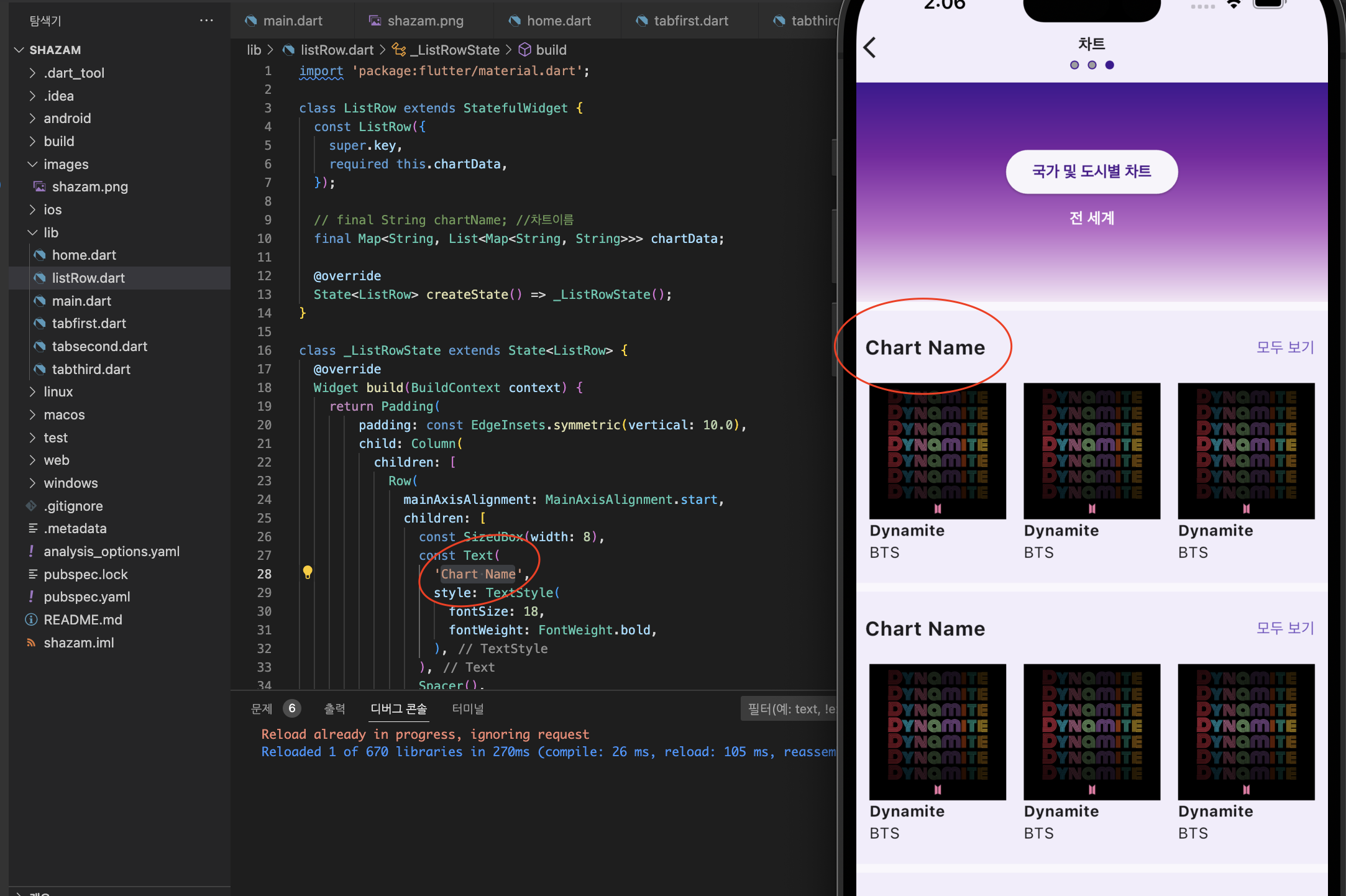Click the 'Chart Name' string on line 28
This screenshot has width=1346, height=896.
pyautogui.click(x=478, y=574)
